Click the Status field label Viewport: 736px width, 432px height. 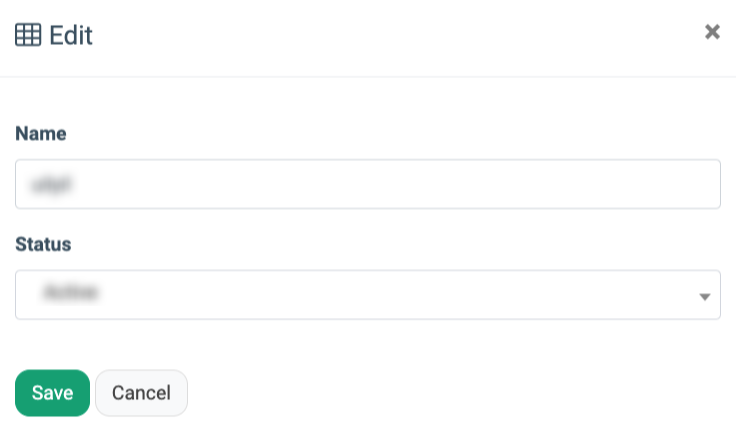pos(43,244)
